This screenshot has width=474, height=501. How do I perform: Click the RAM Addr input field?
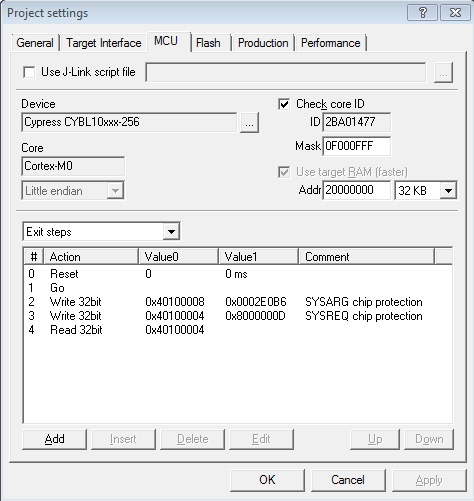click(x=357, y=190)
